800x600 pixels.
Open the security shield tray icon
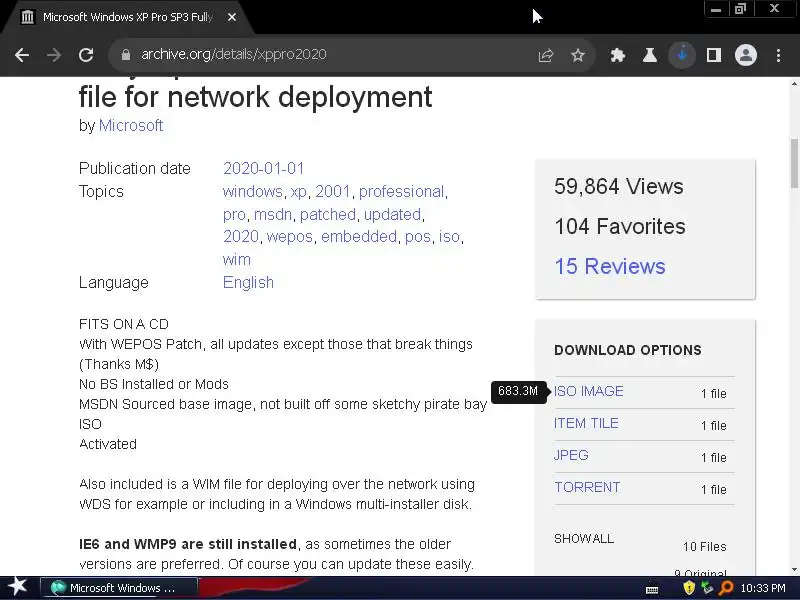(689, 588)
